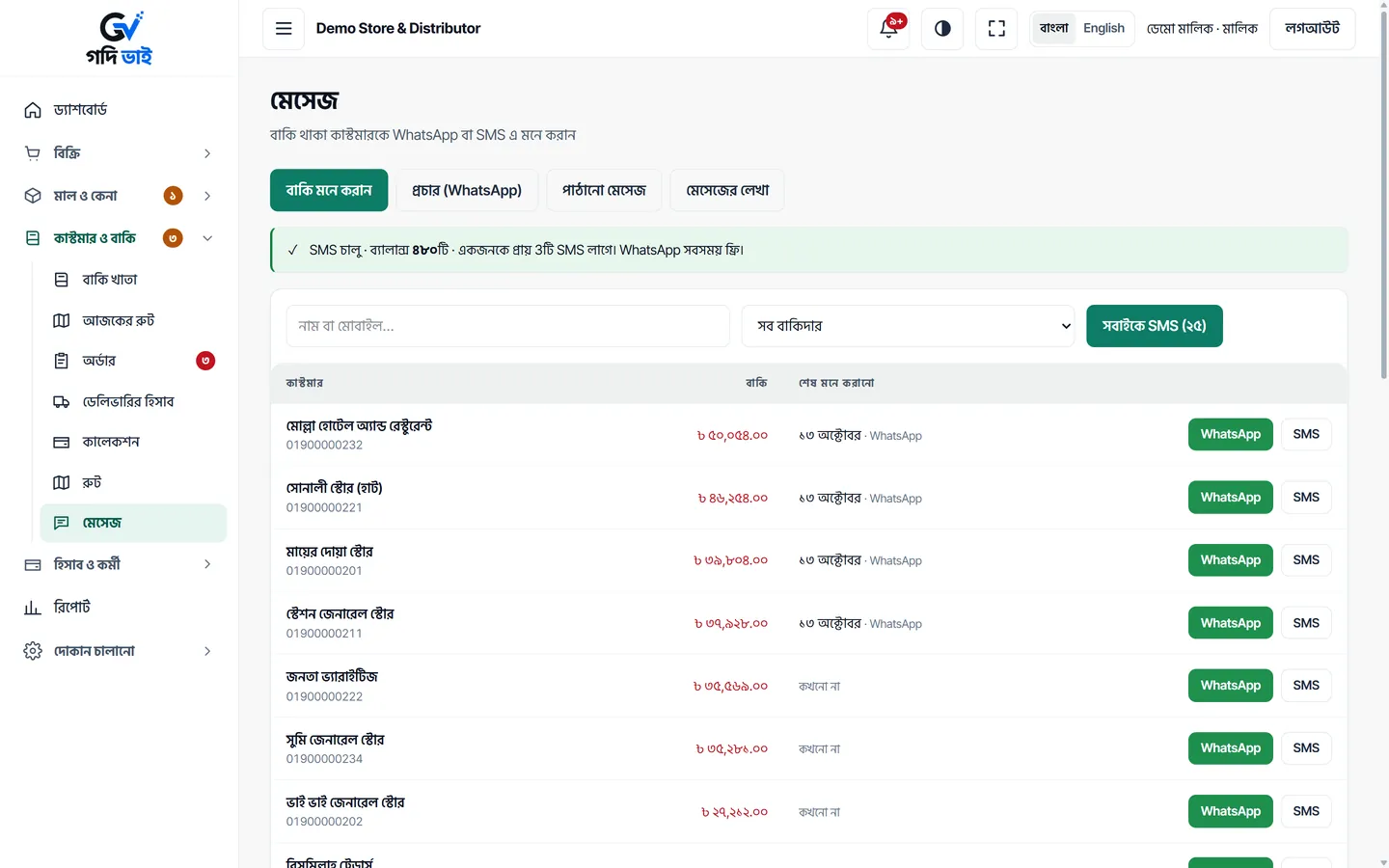
Task: Open বাকি খাতা in the sidebar
Action: coord(133,280)
